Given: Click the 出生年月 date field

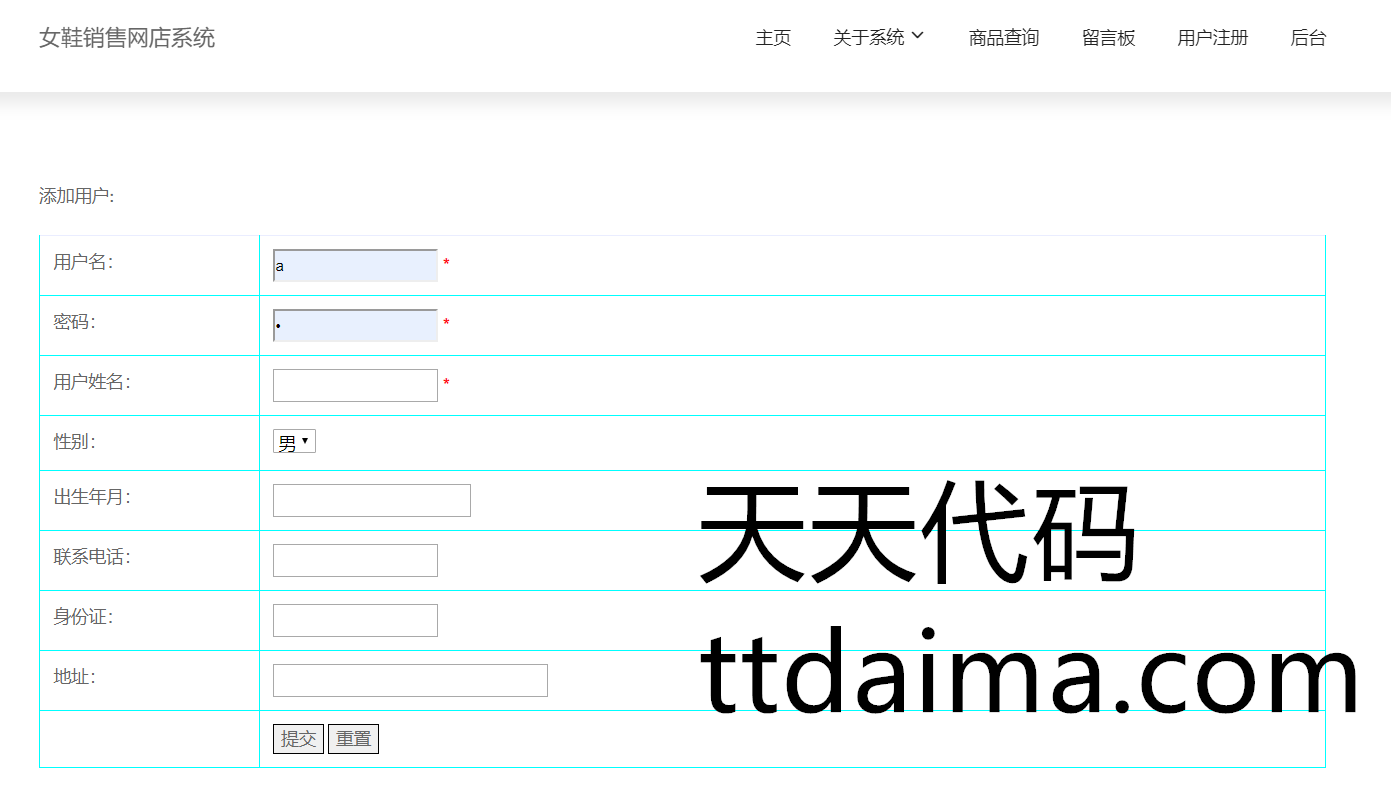Looking at the screenshot, I should tap(371, 501).
